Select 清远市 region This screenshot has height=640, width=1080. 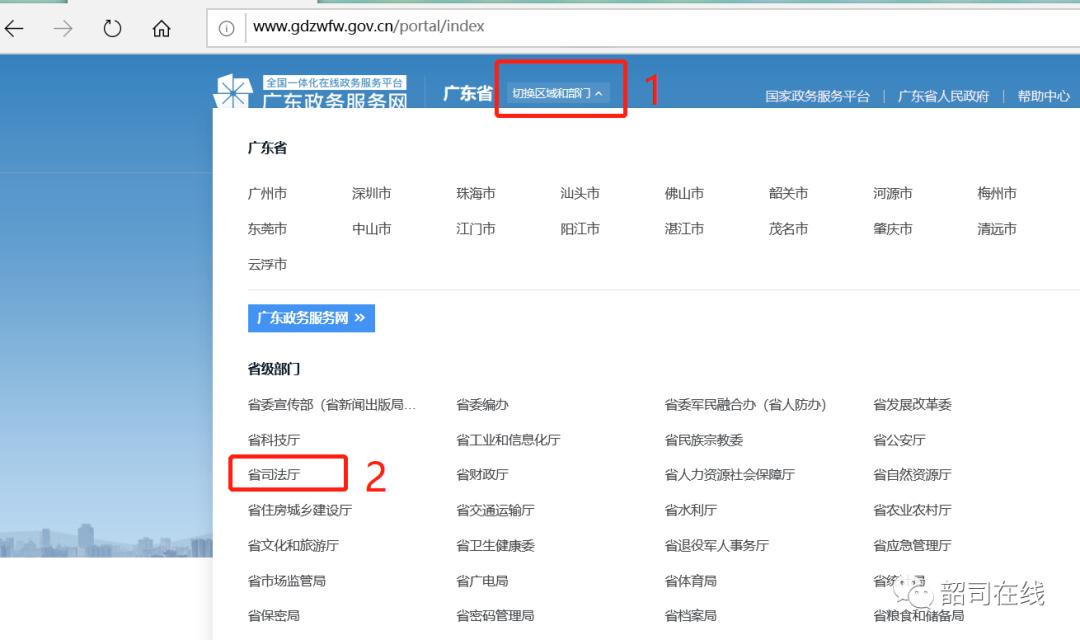click(x=997, y=229)
